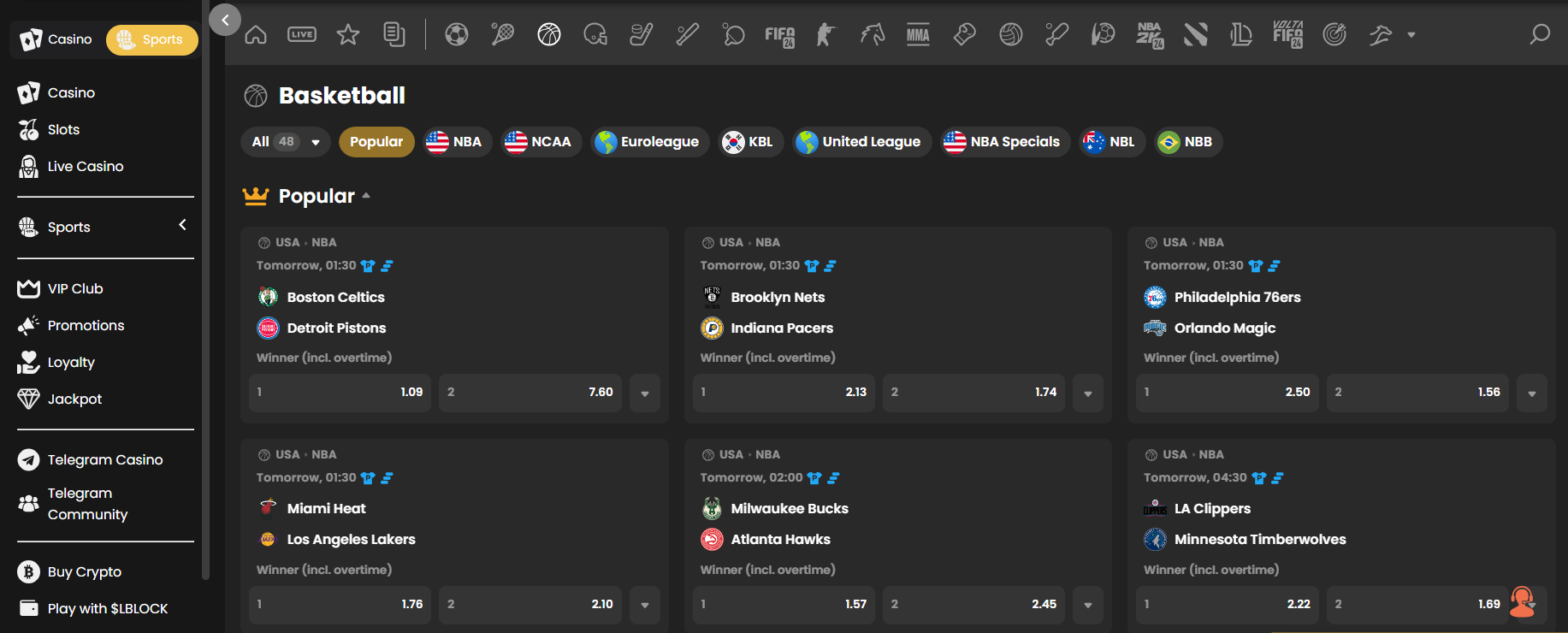Viewport: 1568px width, 633px height.
Task: Bet on Milwaukee Bucks at 1.57
Action: point(784,605)
